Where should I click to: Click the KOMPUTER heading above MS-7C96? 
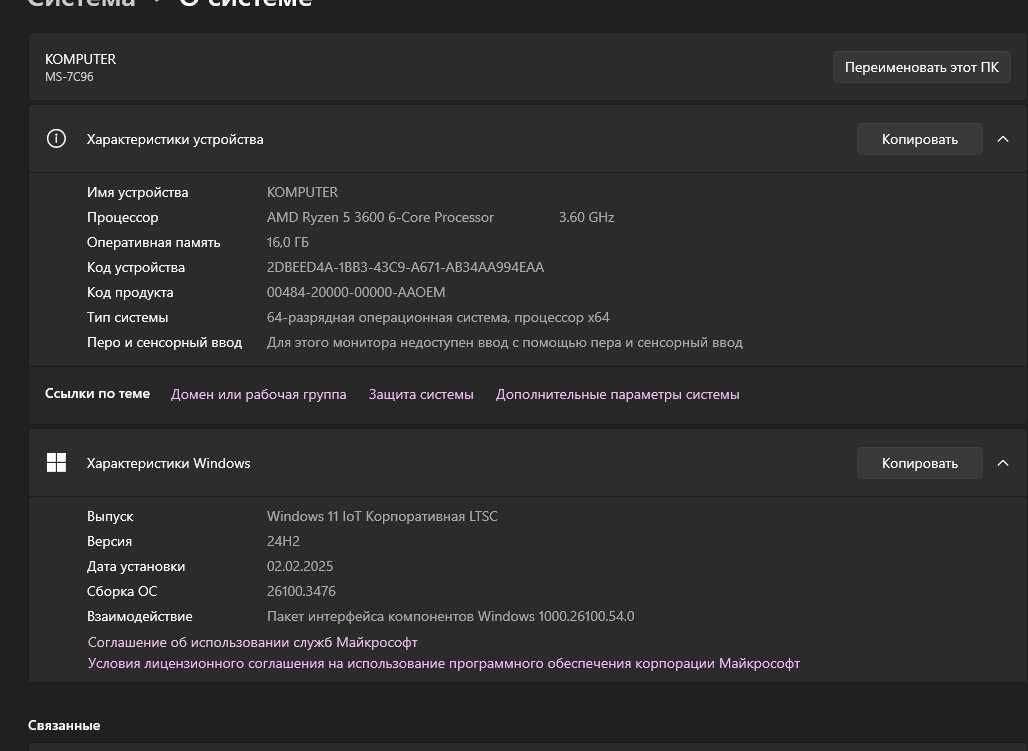click(x=81, y=59)
